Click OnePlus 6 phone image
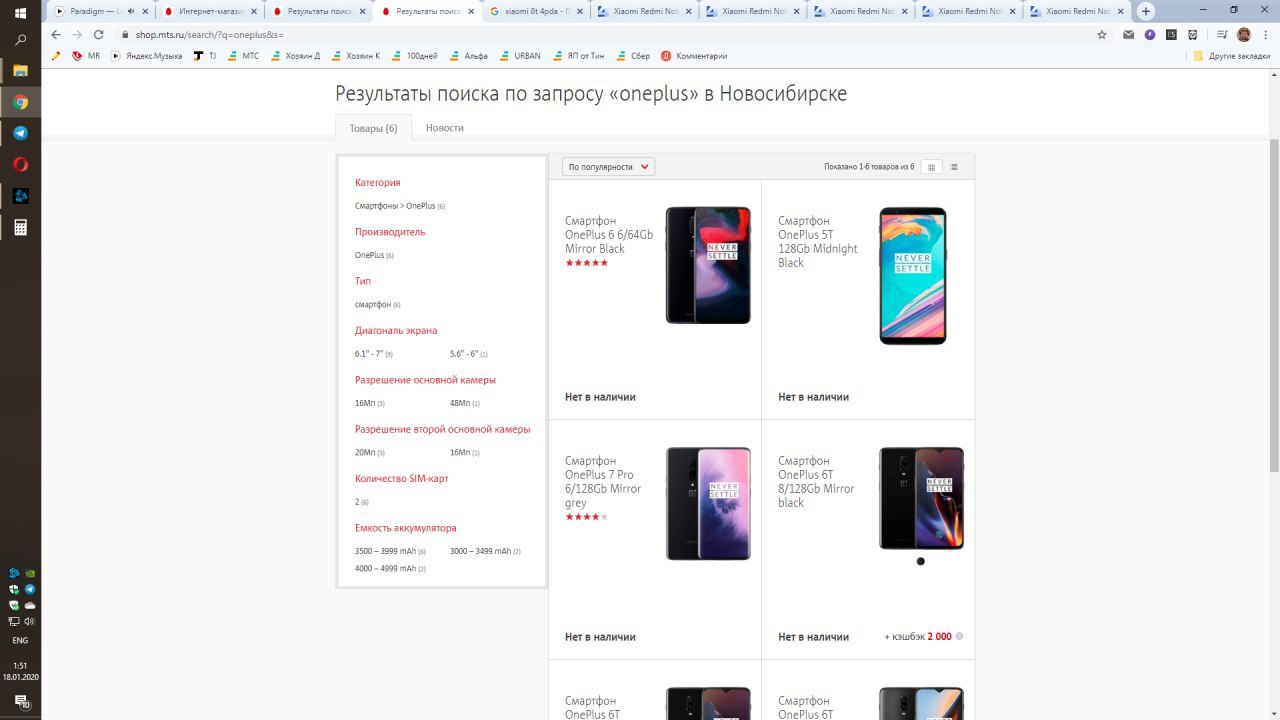The height and width of the screenshot is (720, 1280). [708, 265]
